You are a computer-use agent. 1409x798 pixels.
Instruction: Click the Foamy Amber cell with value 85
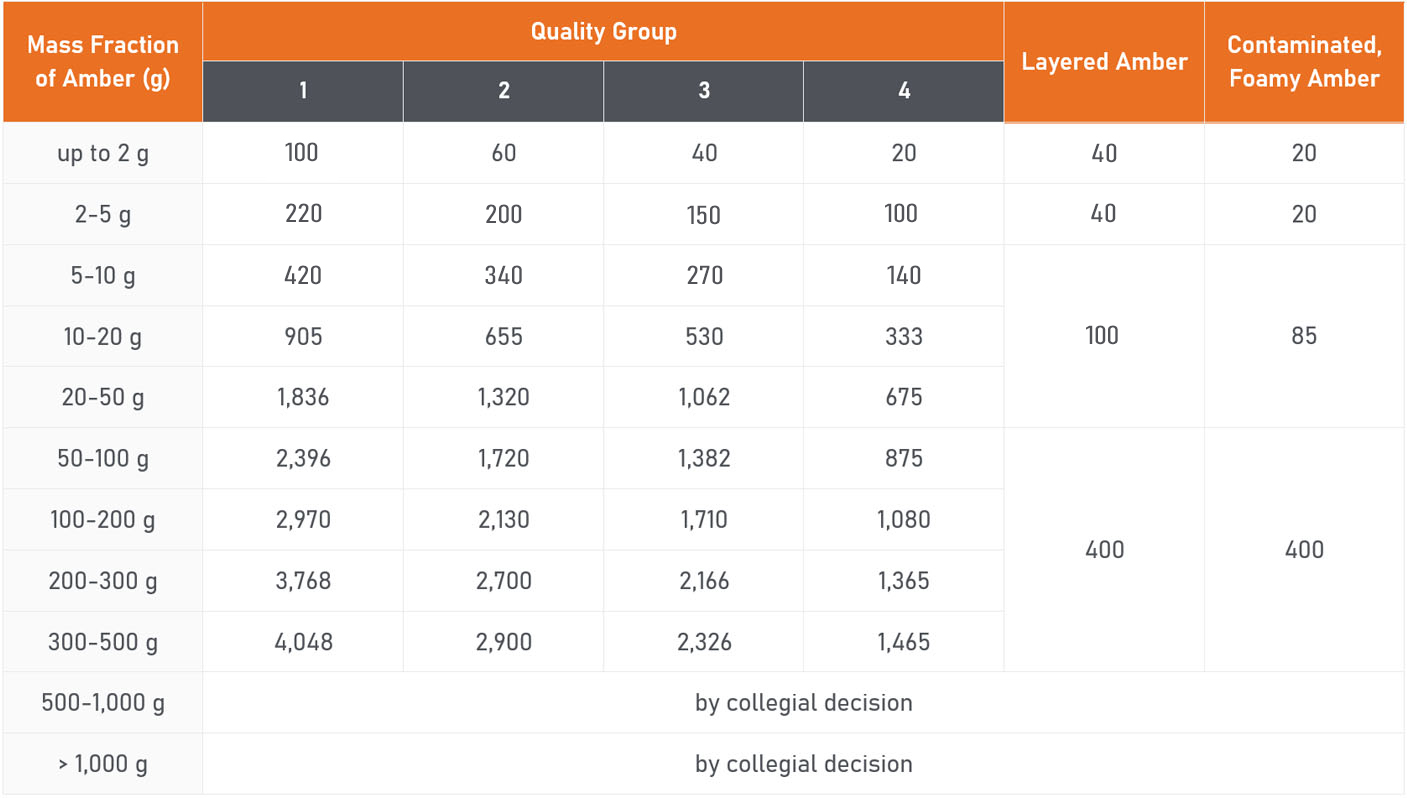(1304, 336)
